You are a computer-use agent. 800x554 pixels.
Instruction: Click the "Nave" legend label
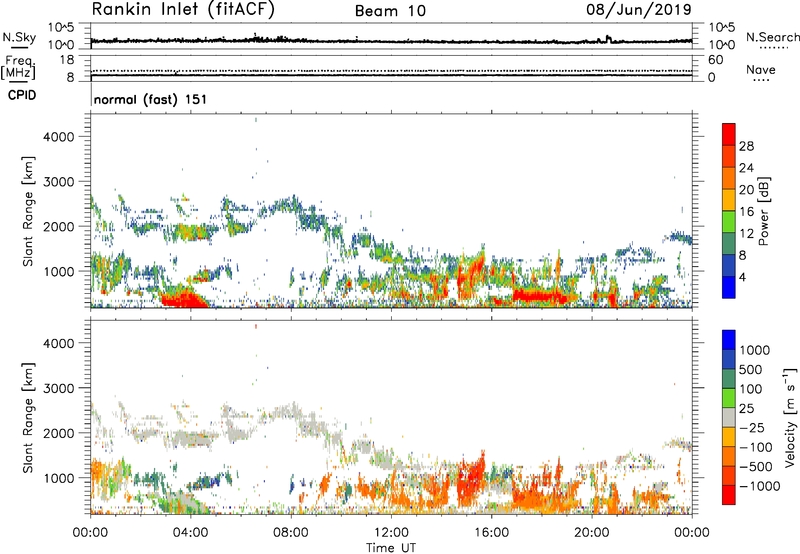point(761,69)
